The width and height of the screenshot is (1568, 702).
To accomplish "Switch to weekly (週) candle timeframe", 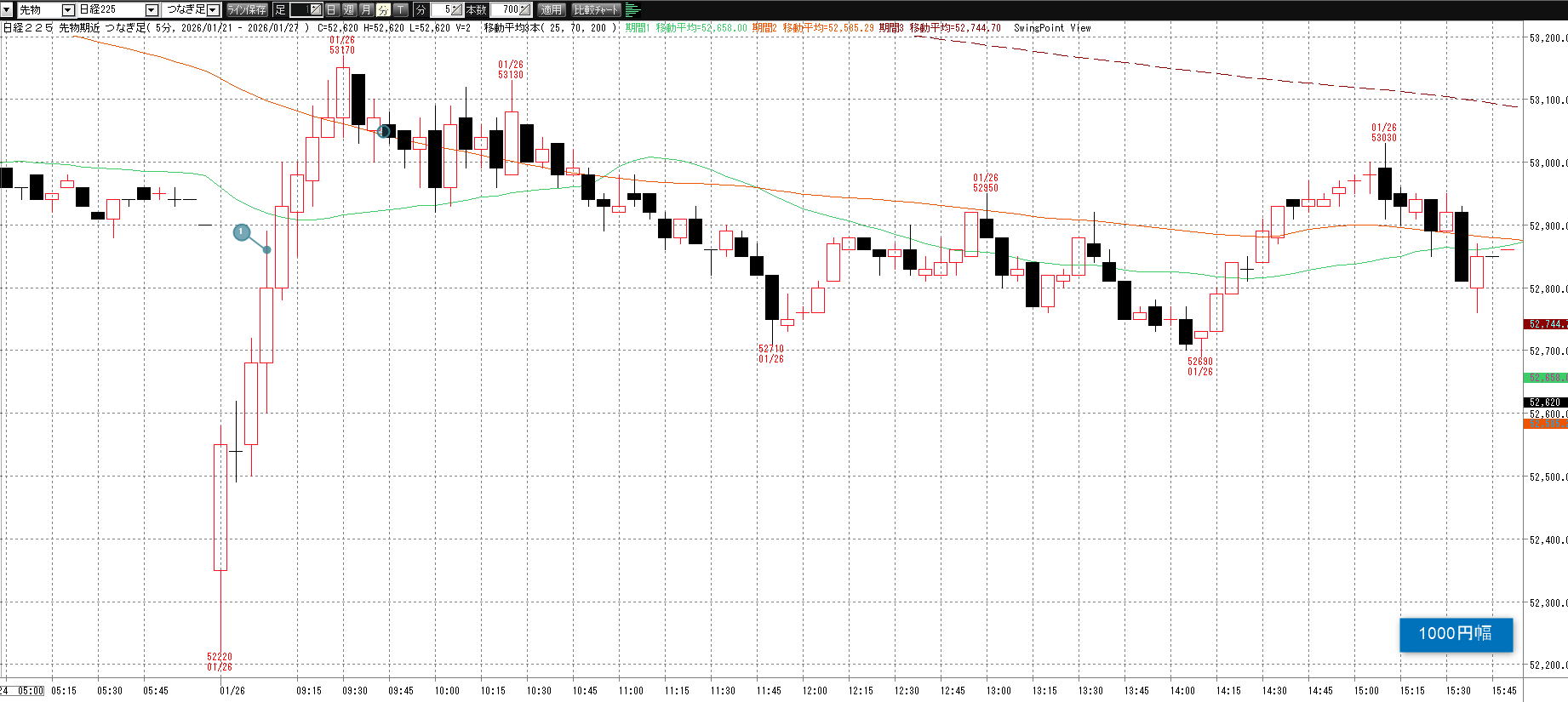I will pyautogui.click(x=349, y=9).
